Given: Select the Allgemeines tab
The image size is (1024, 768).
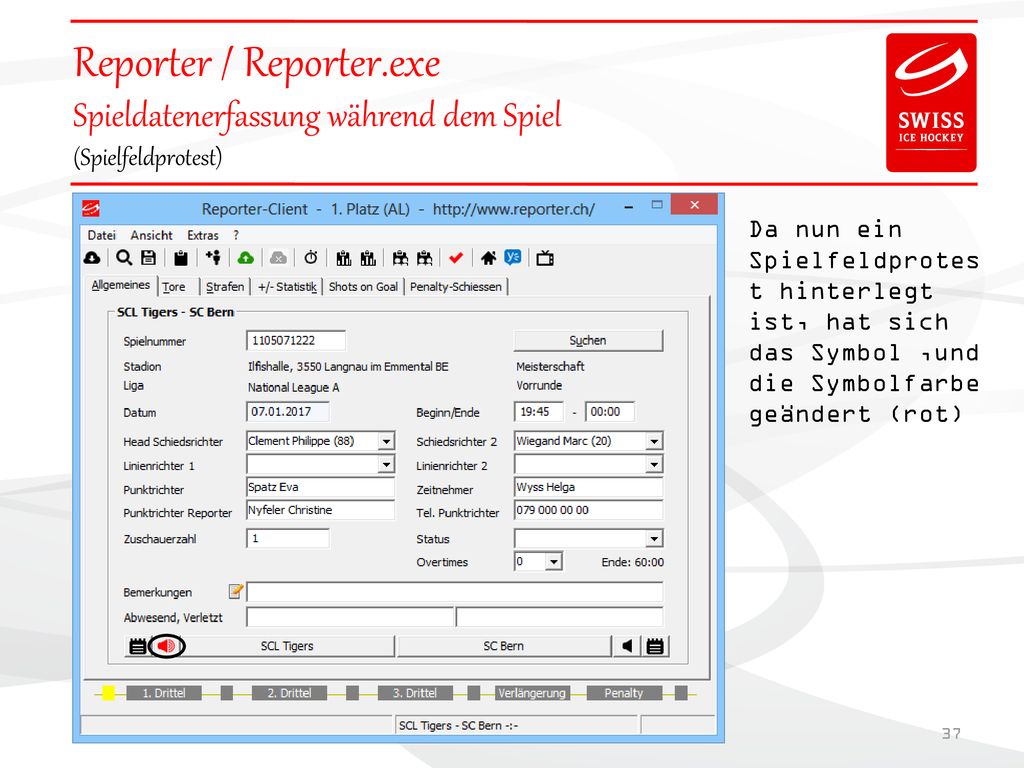Looking at the screenshot, I should [x=121, y=285].
